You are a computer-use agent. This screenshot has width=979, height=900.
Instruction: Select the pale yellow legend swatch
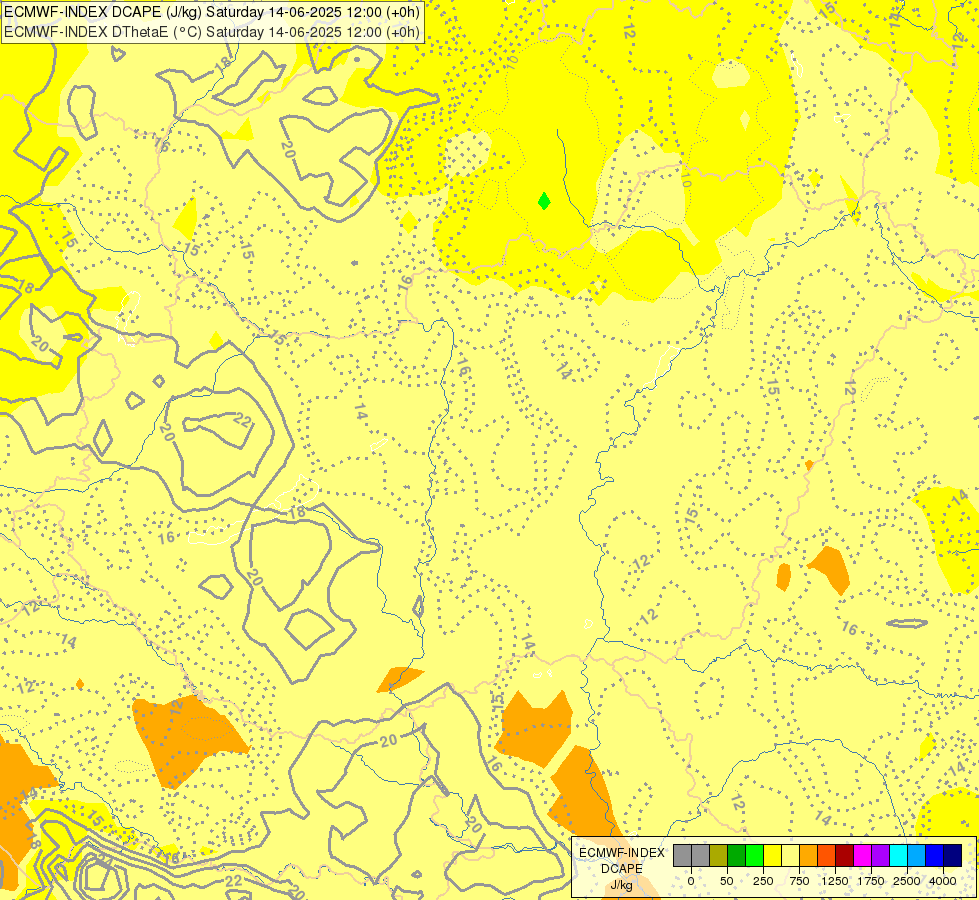[x=790, y=856]
